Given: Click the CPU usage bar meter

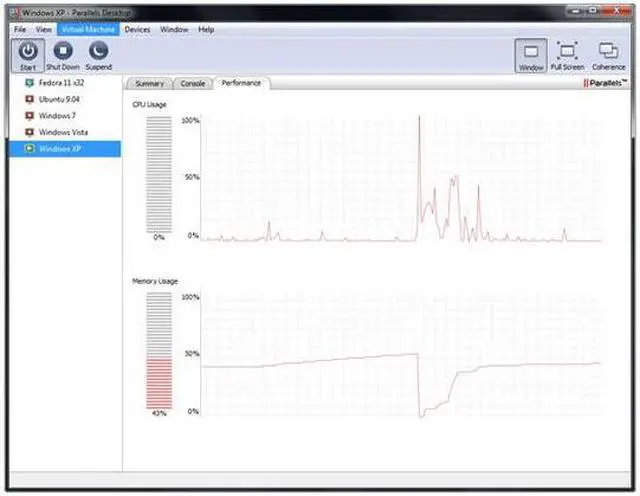Looking at the screenshot, I should [159, 175].
